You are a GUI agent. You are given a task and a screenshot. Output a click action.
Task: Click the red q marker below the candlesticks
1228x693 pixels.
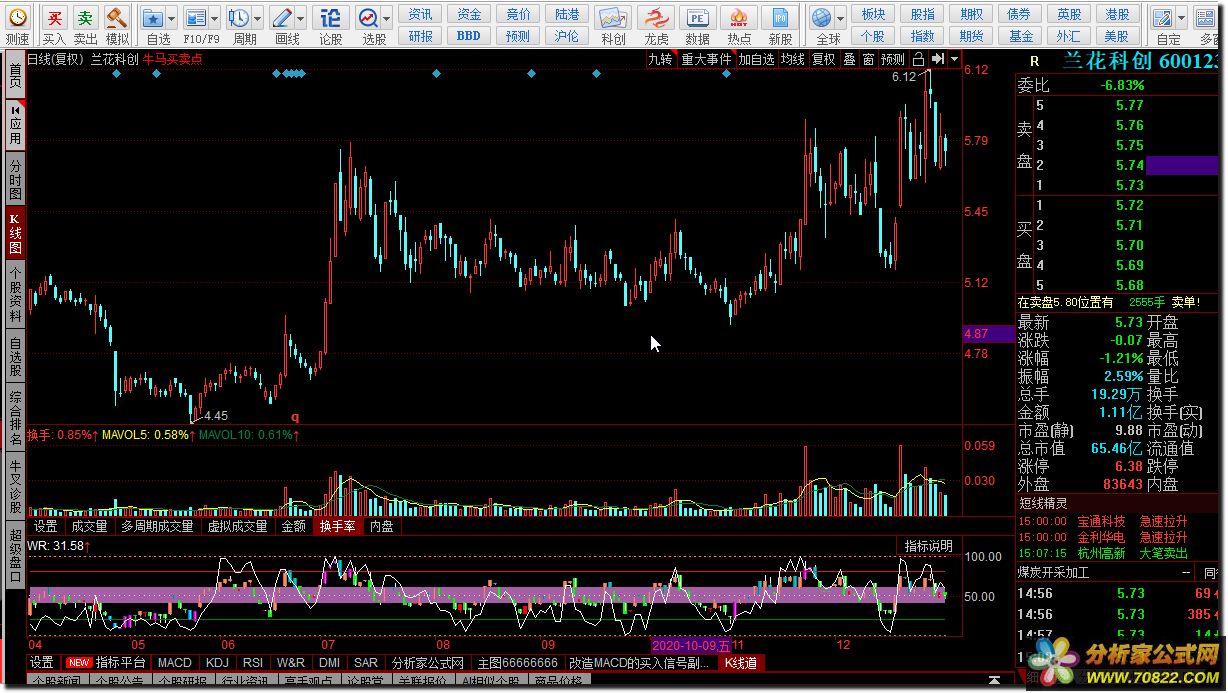coord(295,417)
